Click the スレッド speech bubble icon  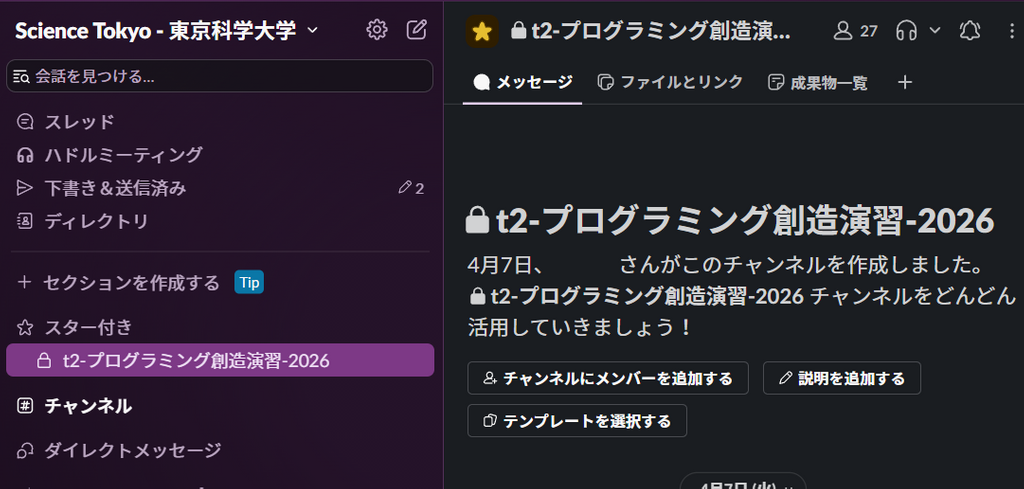[25, 122]
